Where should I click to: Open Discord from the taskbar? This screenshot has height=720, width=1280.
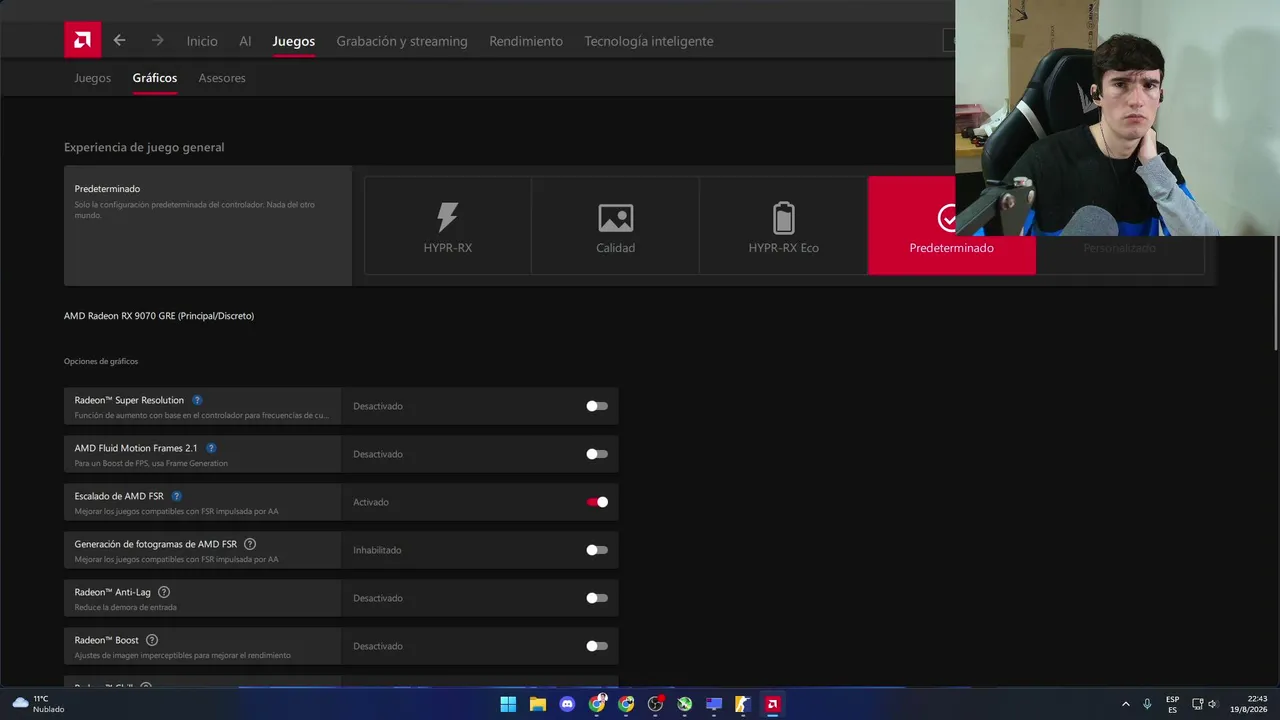point(567,704)
